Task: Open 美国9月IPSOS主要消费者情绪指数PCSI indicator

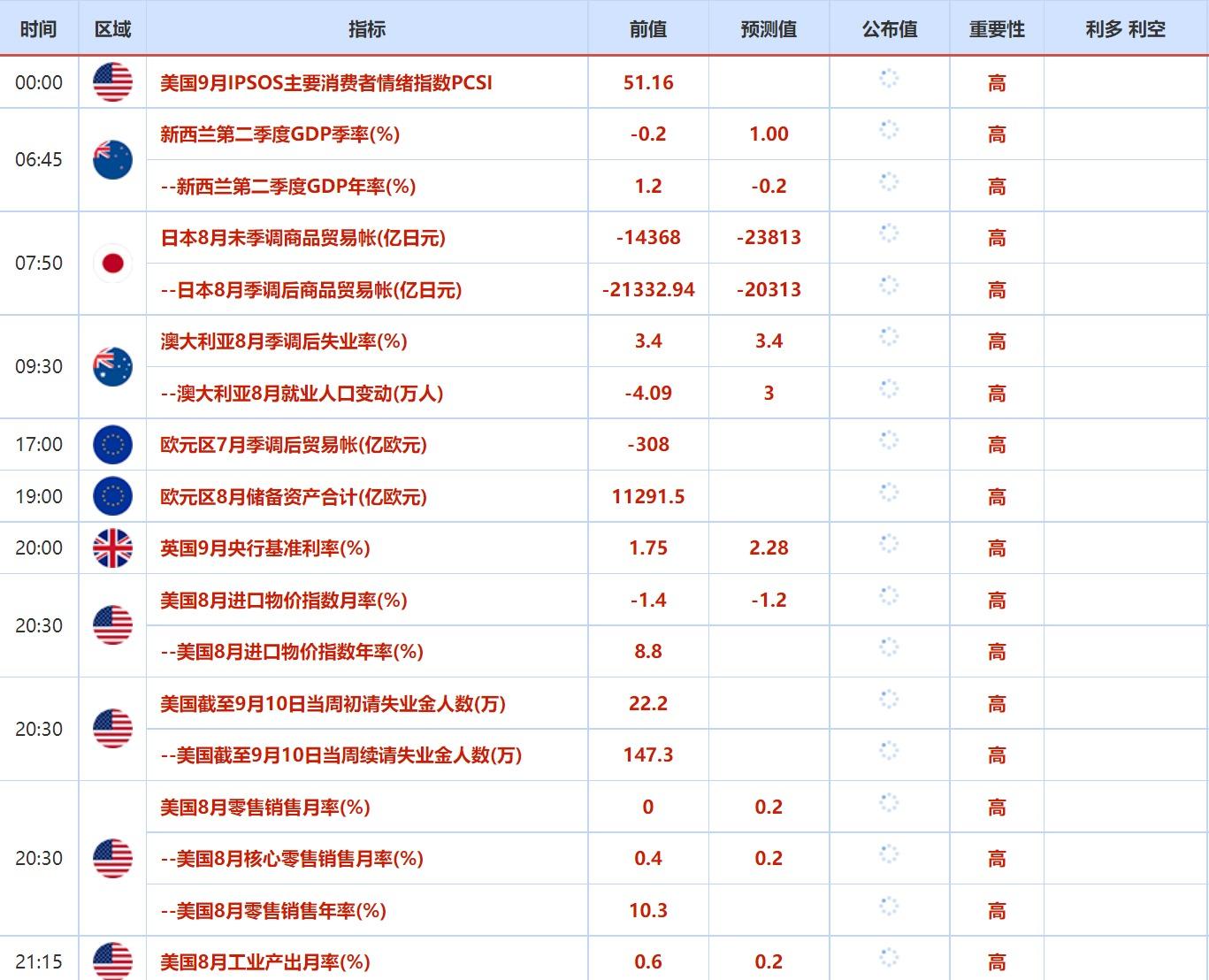Action: (325, 82)
